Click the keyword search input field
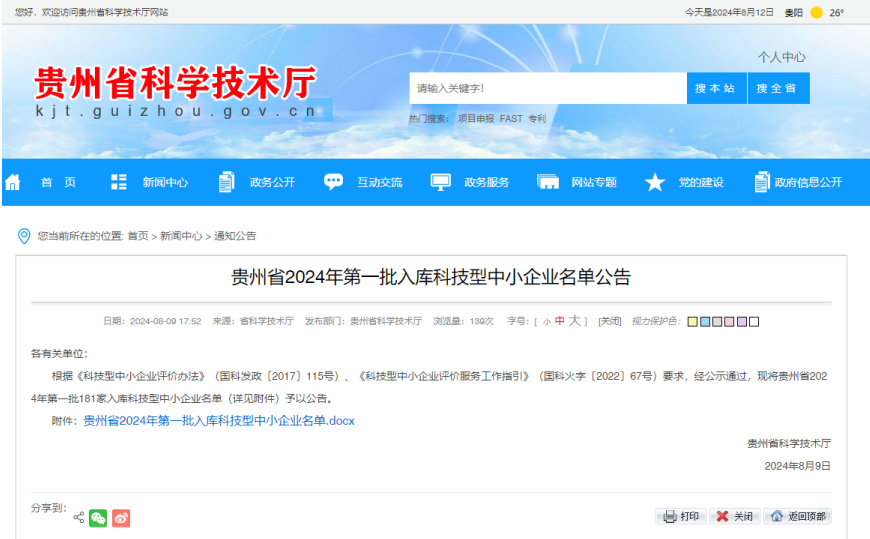This screenshot has height=539, width=870. [547, 88]
